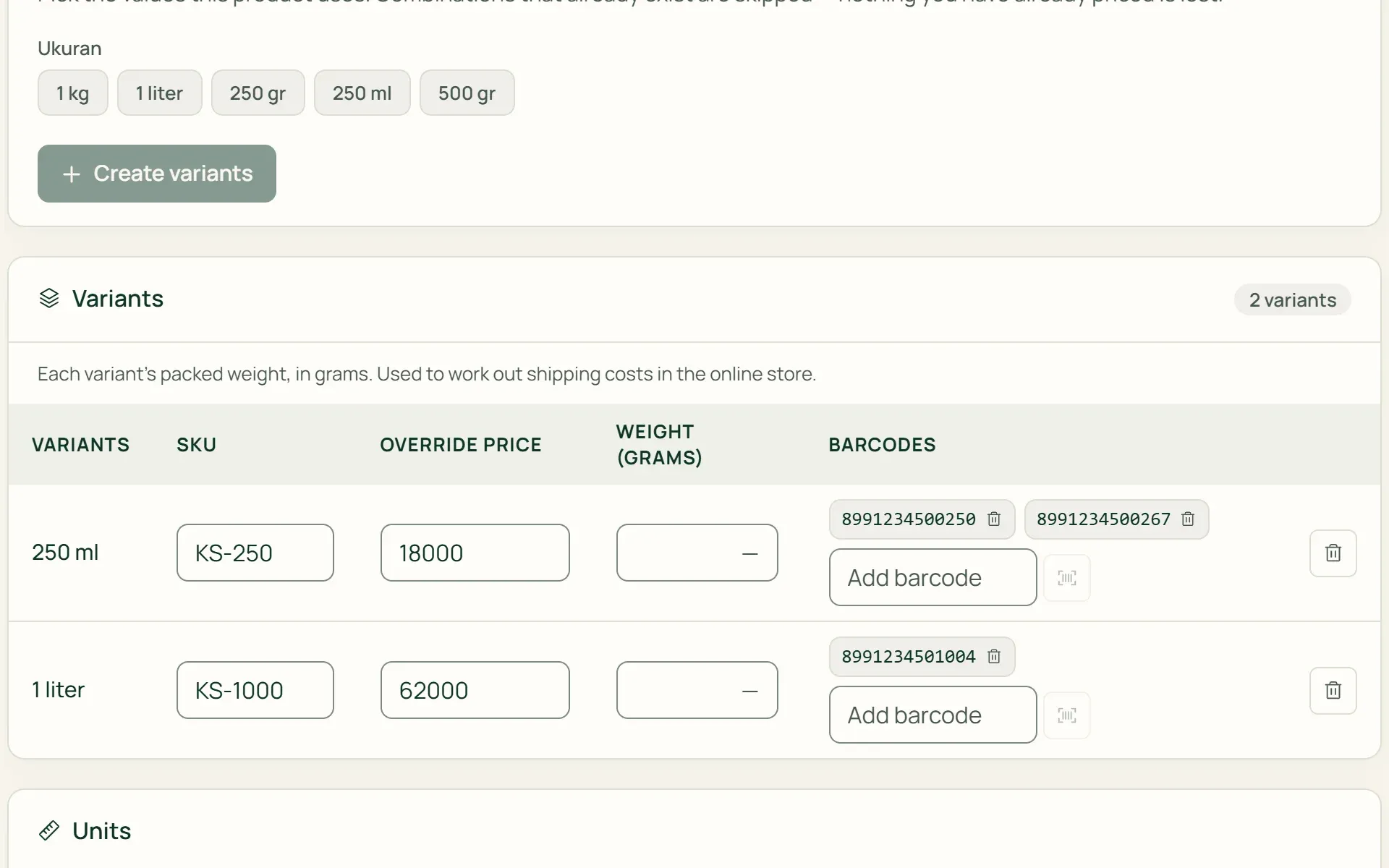Toggle the 250 gr size chip

258,93
